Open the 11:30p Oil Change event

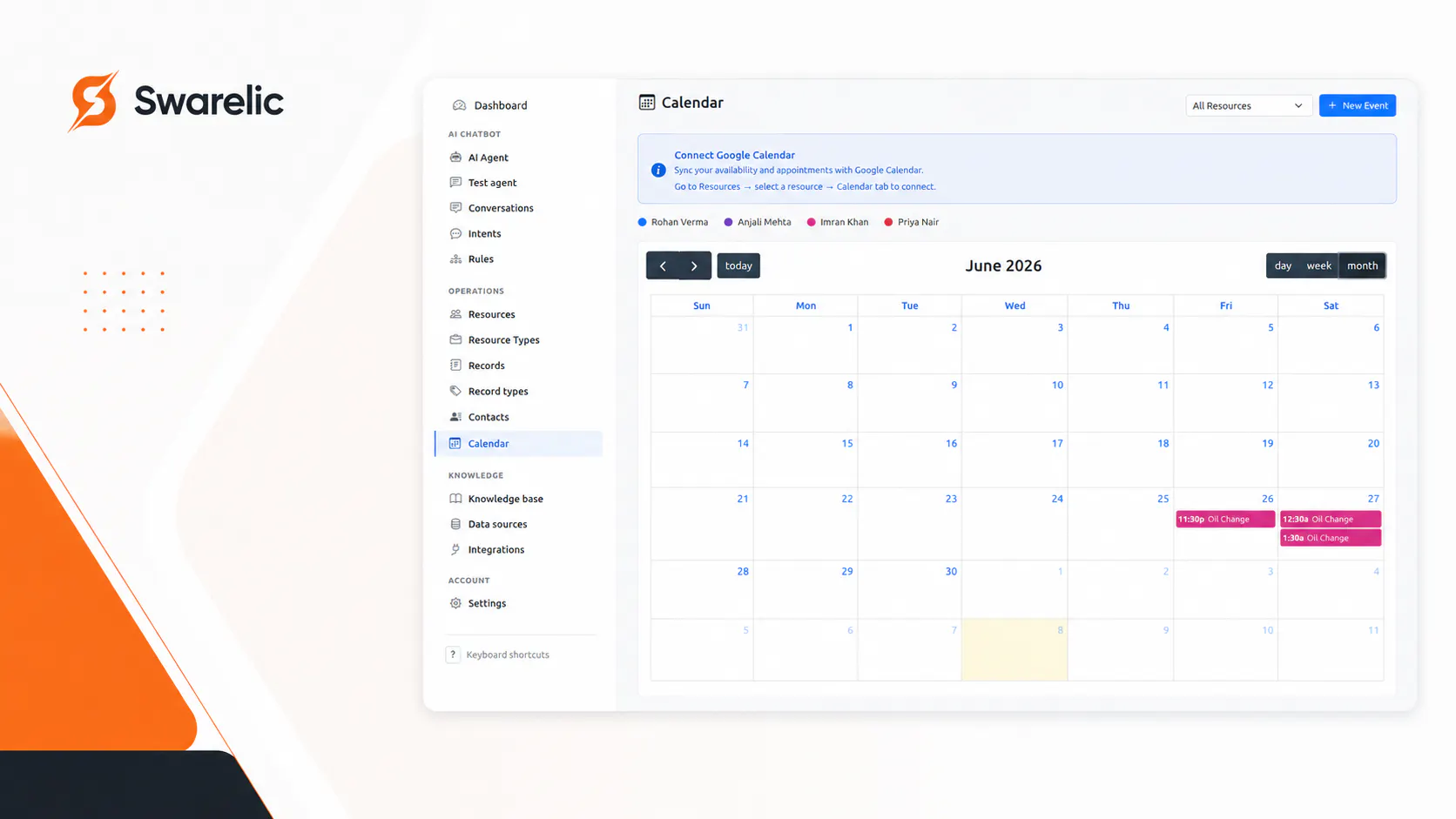point(1225,520)
